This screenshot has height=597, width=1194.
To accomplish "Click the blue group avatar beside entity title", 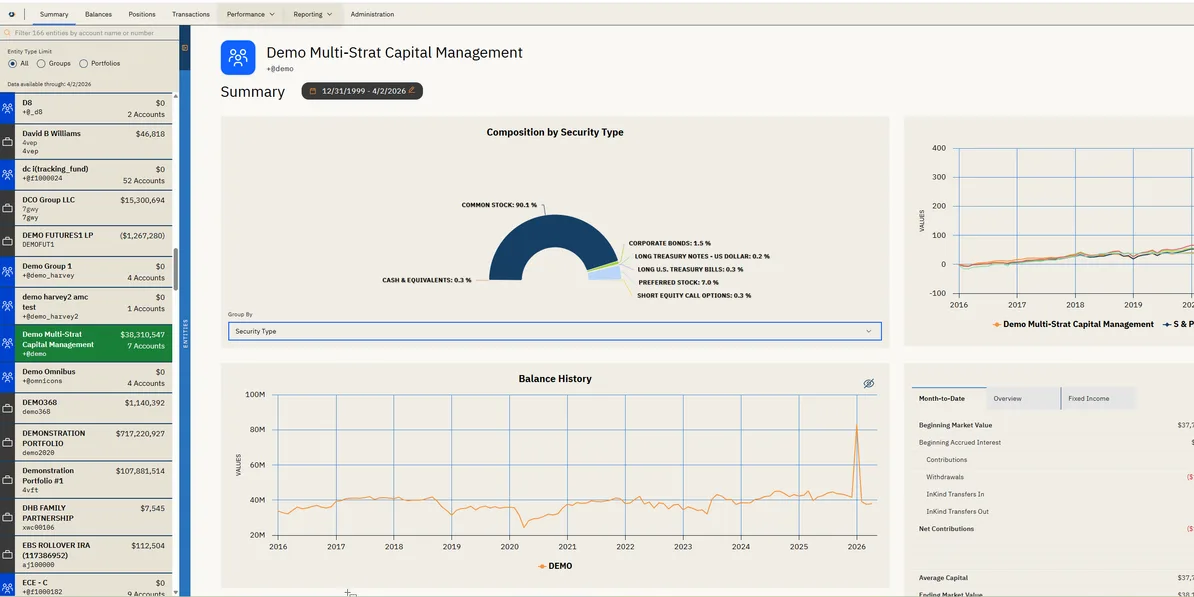I will pyautogui.click(x=238, y=57).
